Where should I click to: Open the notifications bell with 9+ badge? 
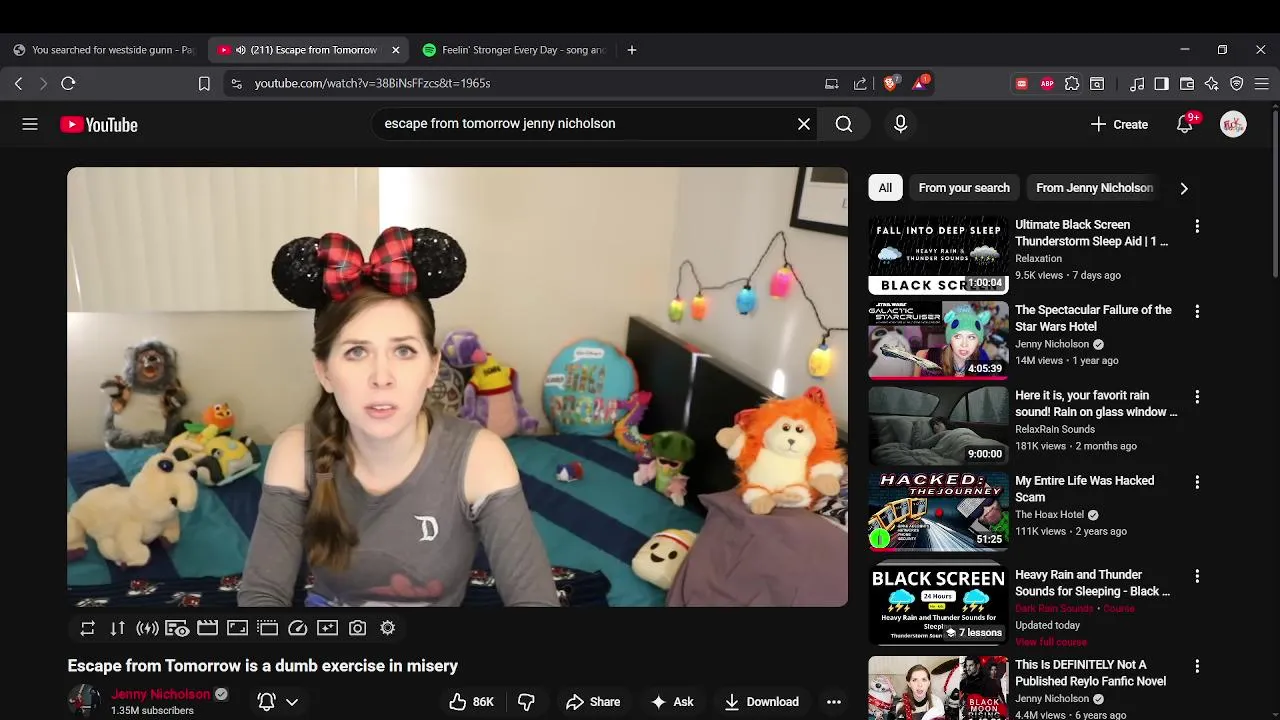coord(1185,124)
